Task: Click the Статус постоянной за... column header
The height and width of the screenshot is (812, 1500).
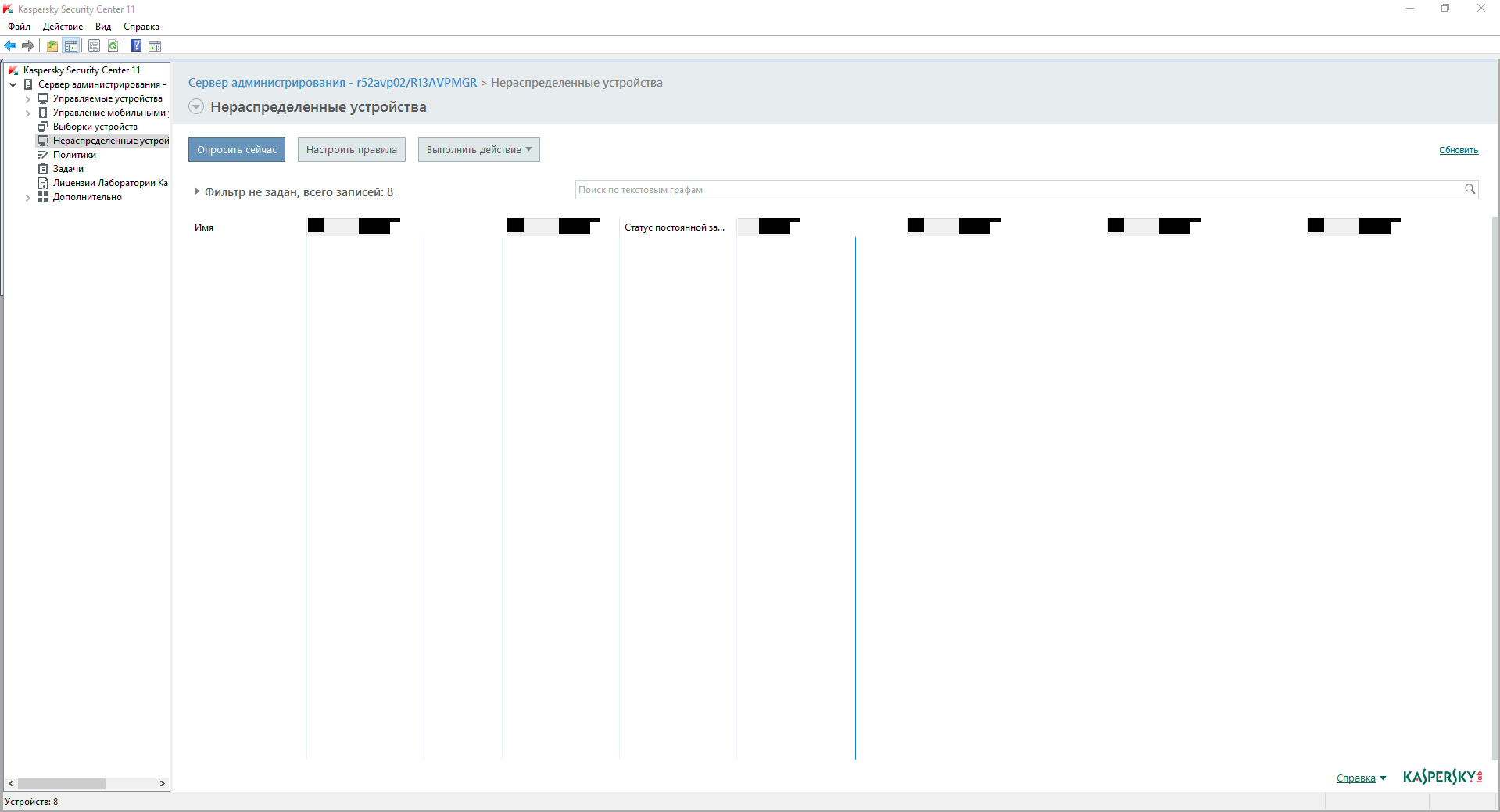Action: (675, 227)
